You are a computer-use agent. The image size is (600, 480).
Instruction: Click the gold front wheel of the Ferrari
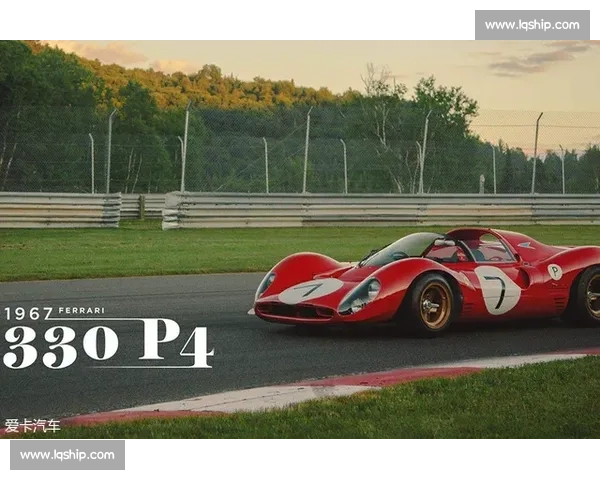[x=434, y=305]
